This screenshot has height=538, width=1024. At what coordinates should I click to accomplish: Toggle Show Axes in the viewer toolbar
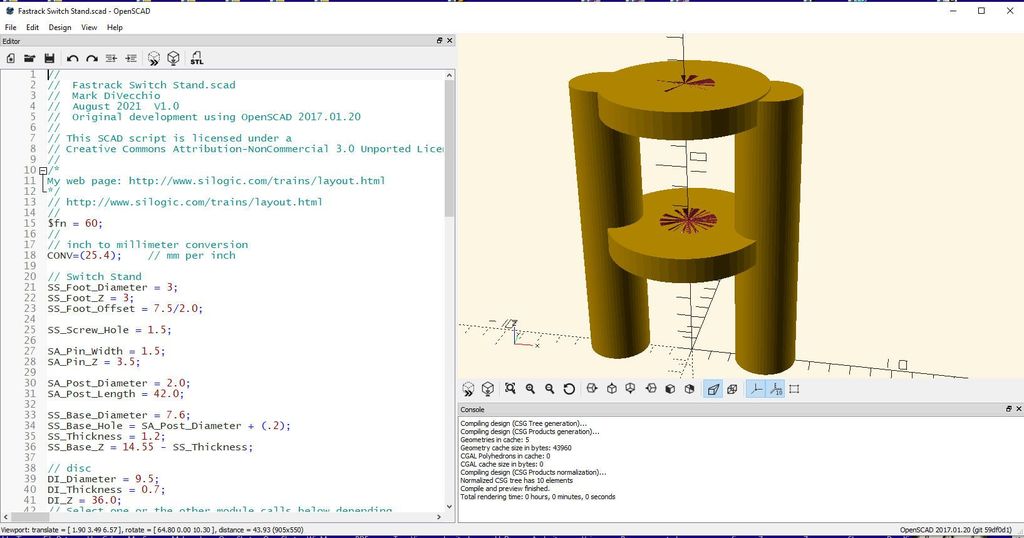(755, 389)
